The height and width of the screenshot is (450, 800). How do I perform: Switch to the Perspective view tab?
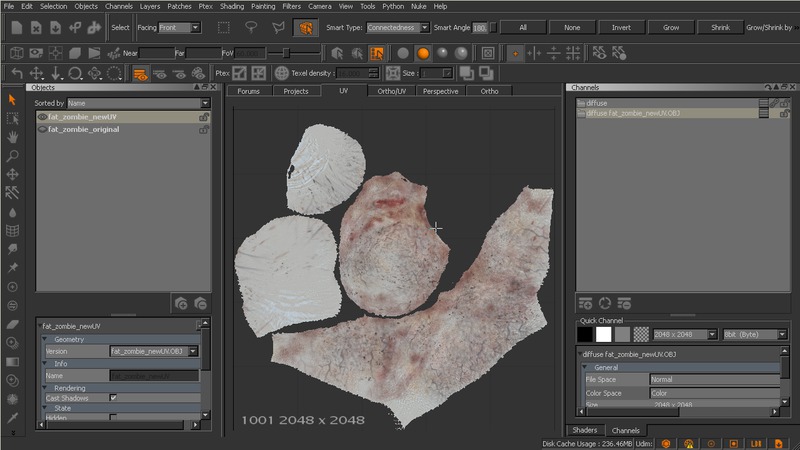pos(440,91)
